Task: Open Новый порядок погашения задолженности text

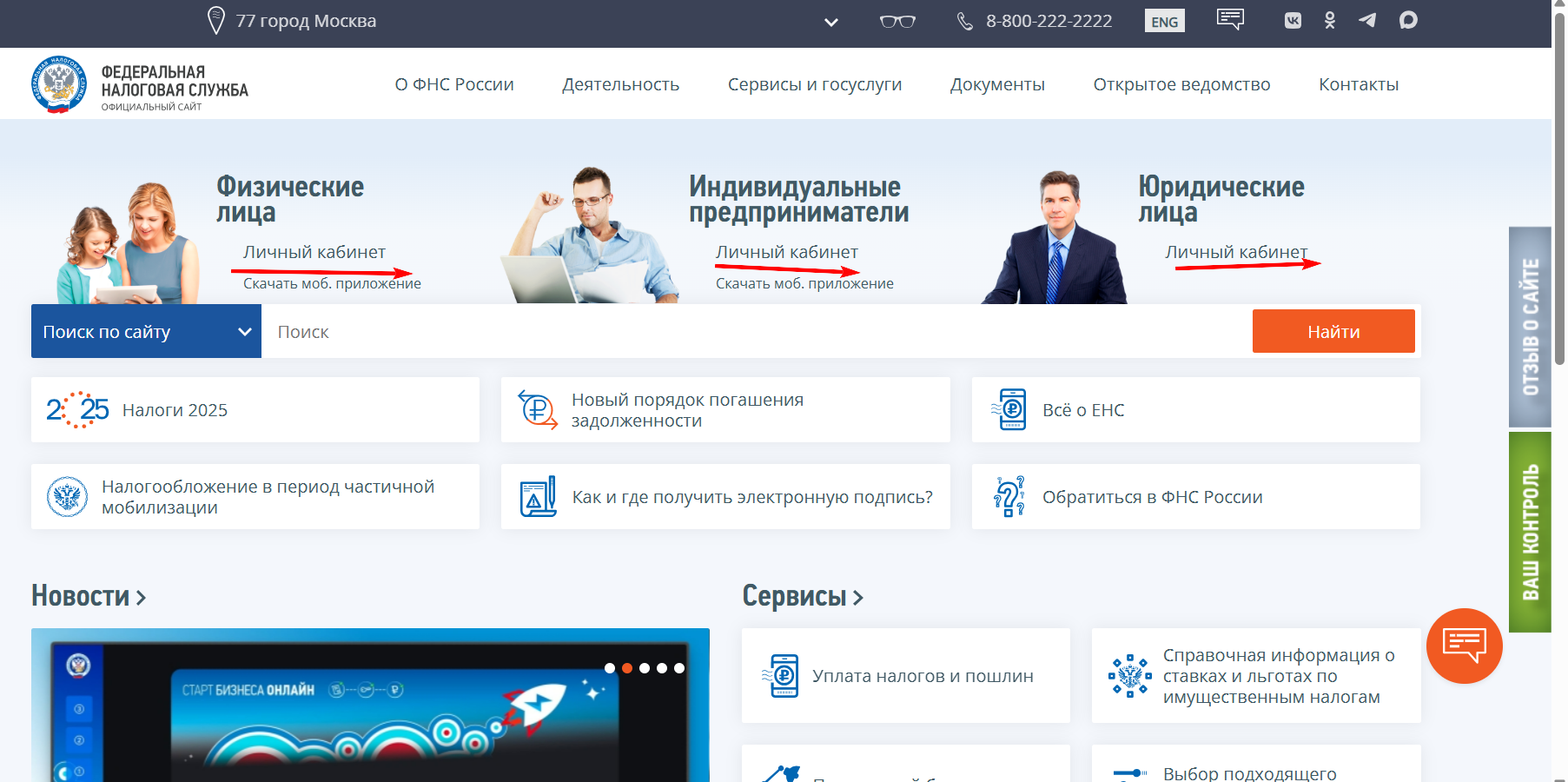Action: [x=687, y=410]
